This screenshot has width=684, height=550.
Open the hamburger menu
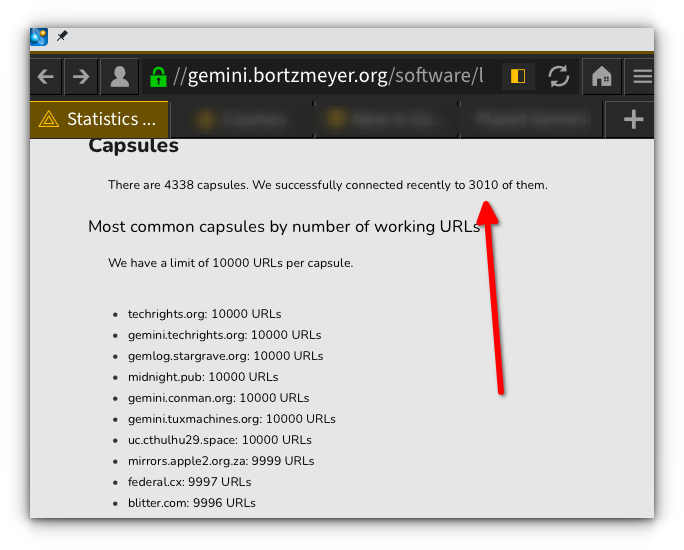click(642, 77)
